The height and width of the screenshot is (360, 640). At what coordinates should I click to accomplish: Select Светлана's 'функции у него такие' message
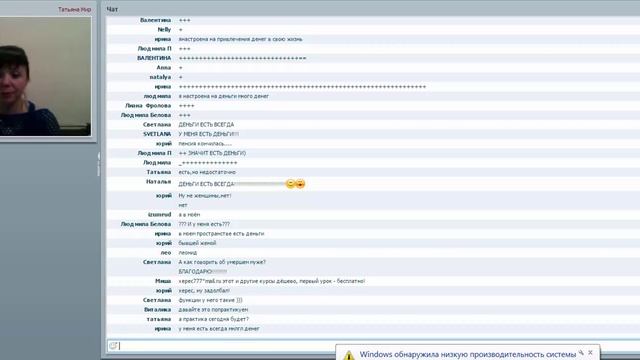pyautogui.click(x=210, y=300)
